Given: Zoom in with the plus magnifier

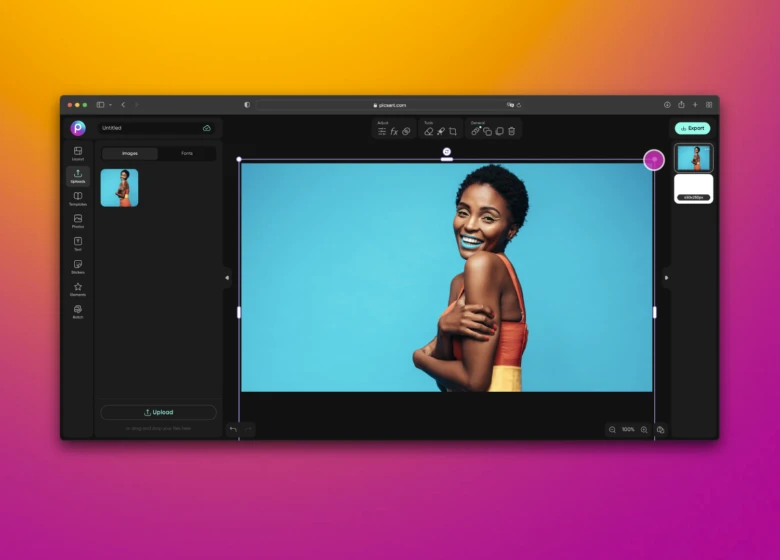Looking at the screenshot, I should 644,429.
